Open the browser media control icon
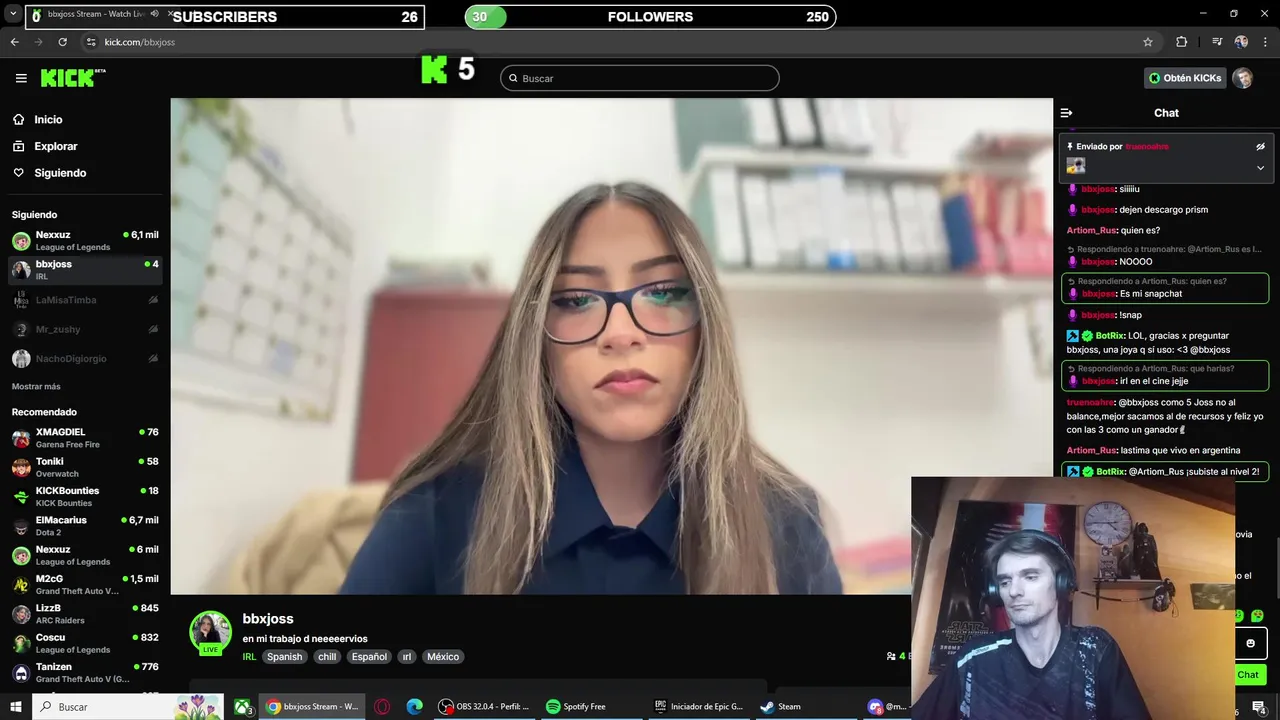This screenshot has width=1280, height=720. (1217, 42)
